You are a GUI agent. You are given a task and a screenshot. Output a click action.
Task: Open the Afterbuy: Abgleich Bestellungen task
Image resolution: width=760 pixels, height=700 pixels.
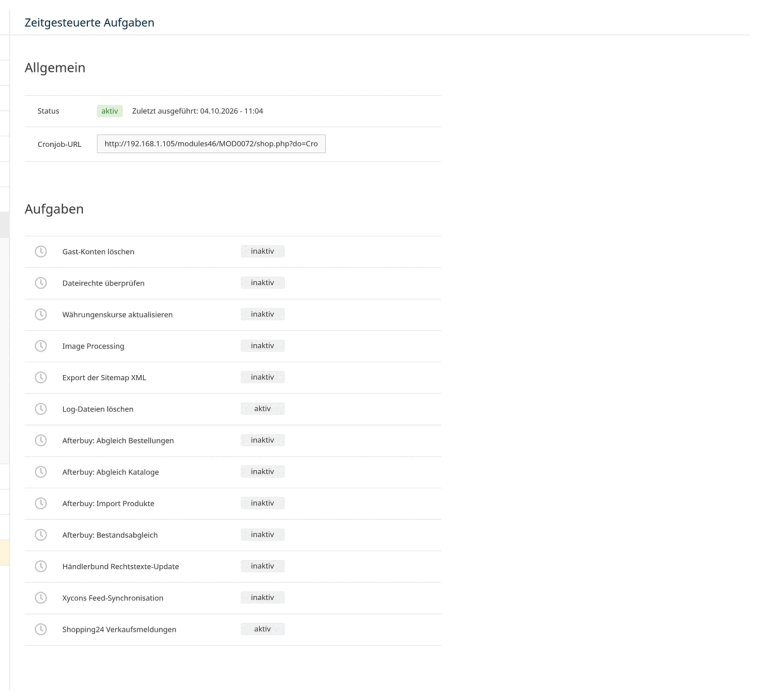118,441
